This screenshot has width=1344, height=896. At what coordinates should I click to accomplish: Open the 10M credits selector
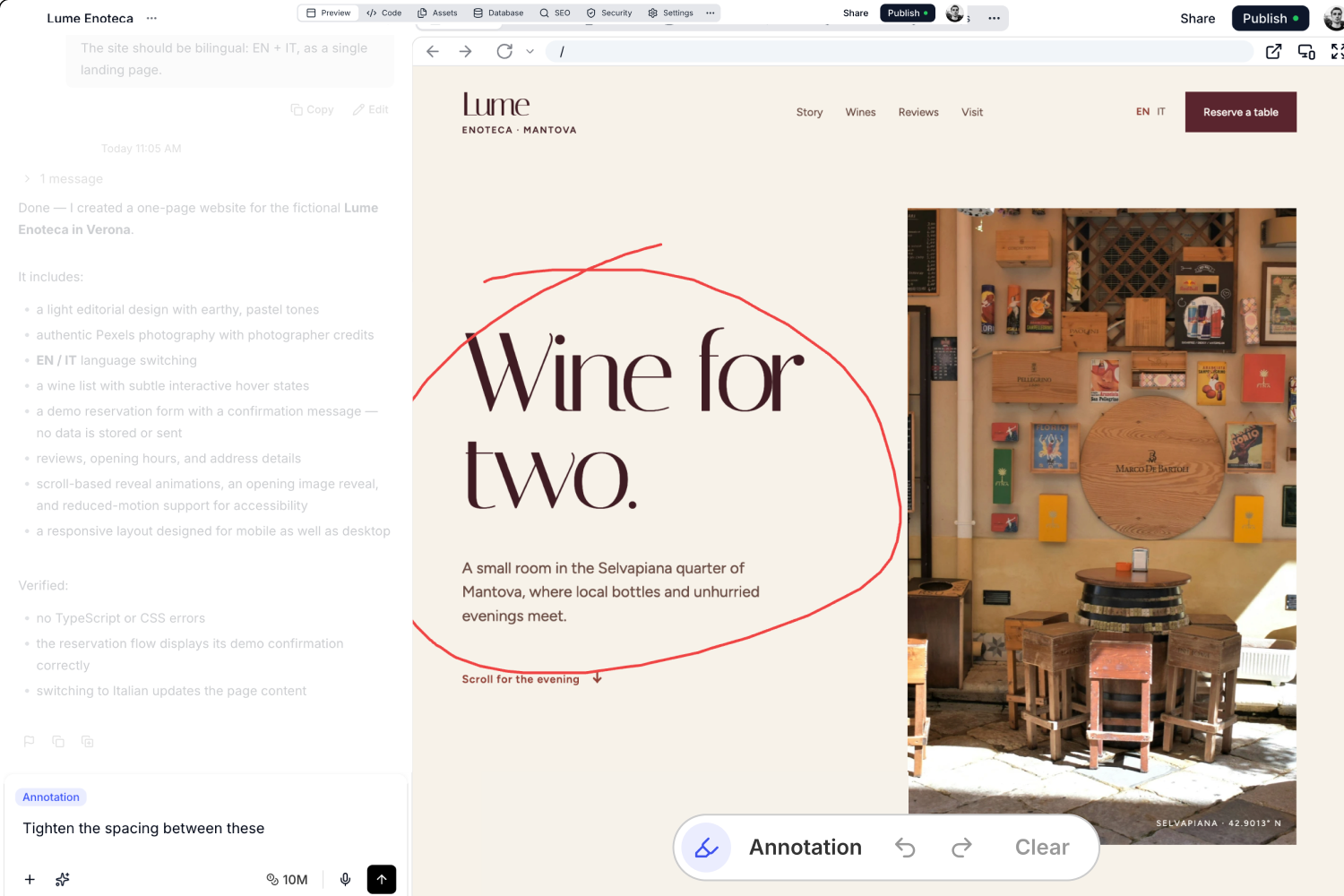(287, 879)
